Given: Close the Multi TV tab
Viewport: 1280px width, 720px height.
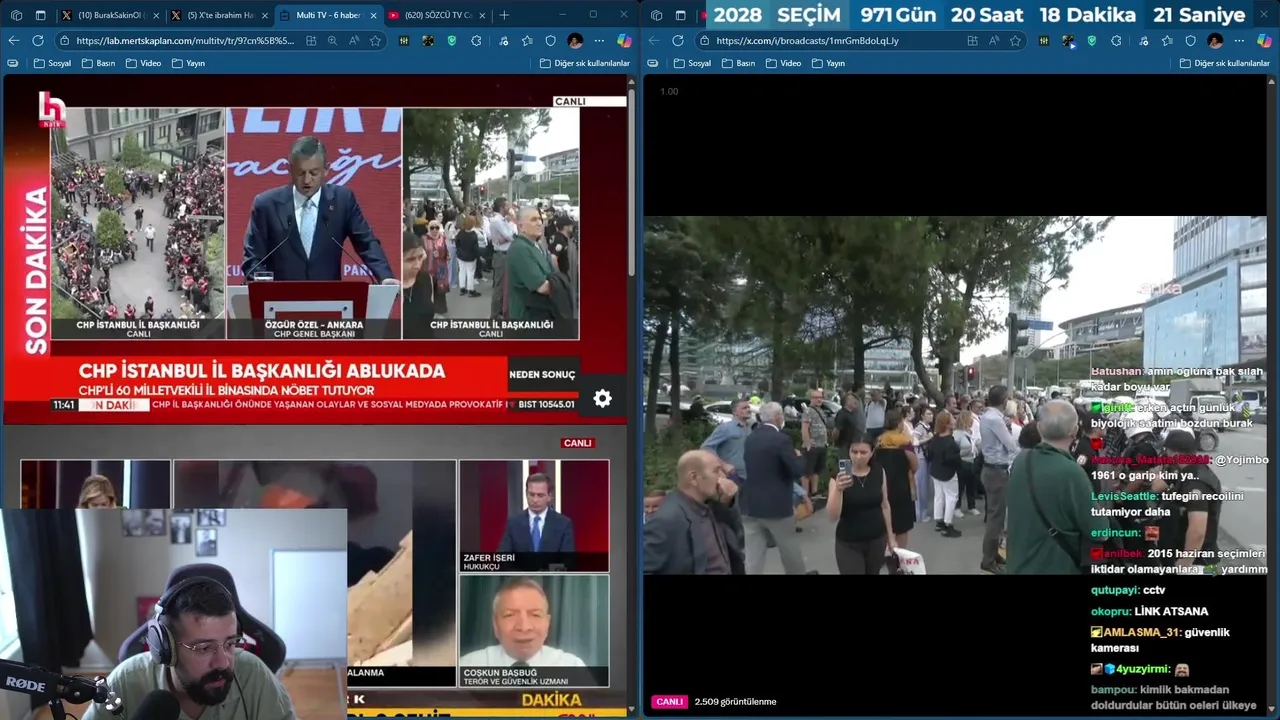Looking at the screenshot, I should point(374,15).
